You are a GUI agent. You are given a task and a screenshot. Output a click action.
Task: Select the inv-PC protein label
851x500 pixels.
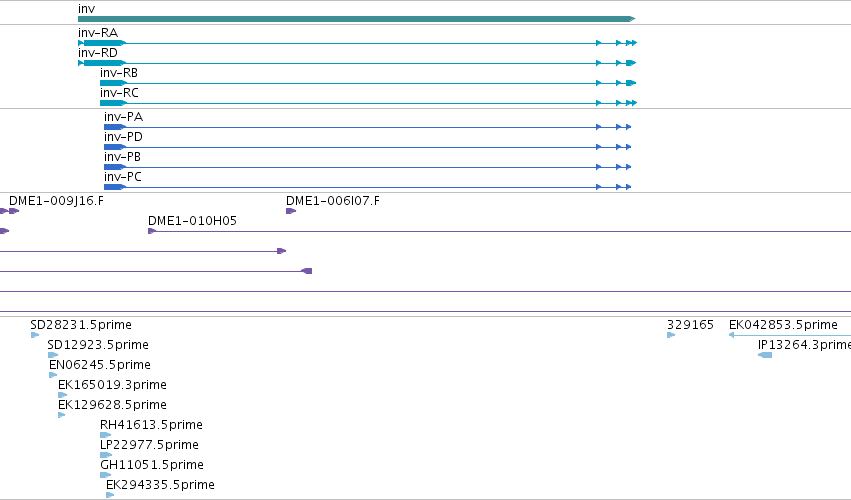(123, 177)
